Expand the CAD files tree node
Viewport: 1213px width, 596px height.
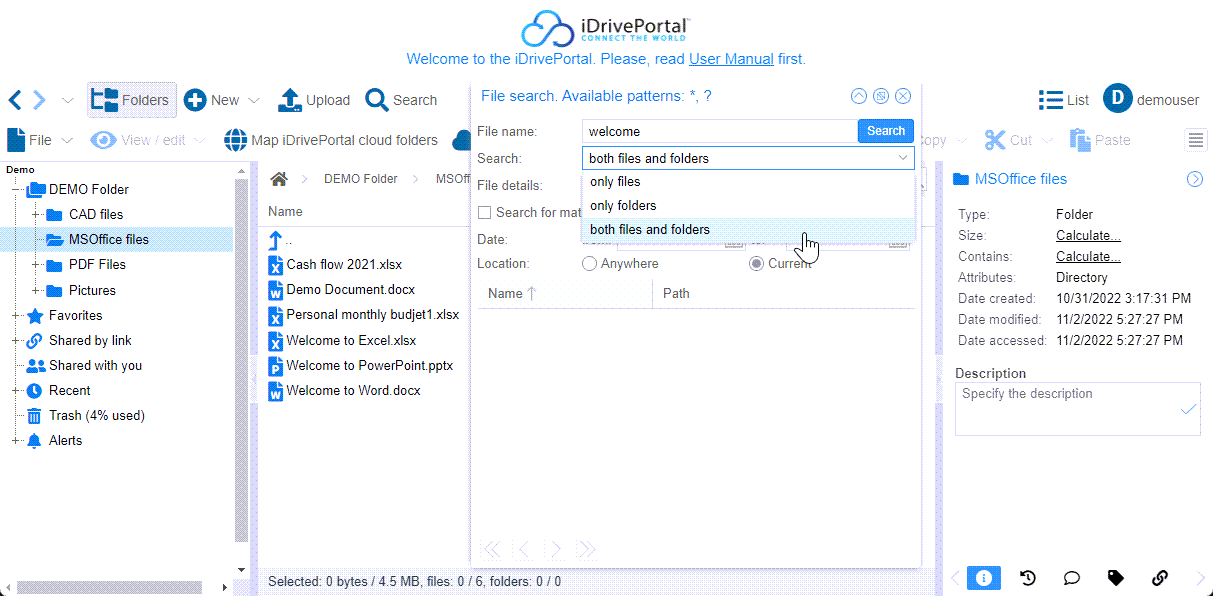coord(36,214)
